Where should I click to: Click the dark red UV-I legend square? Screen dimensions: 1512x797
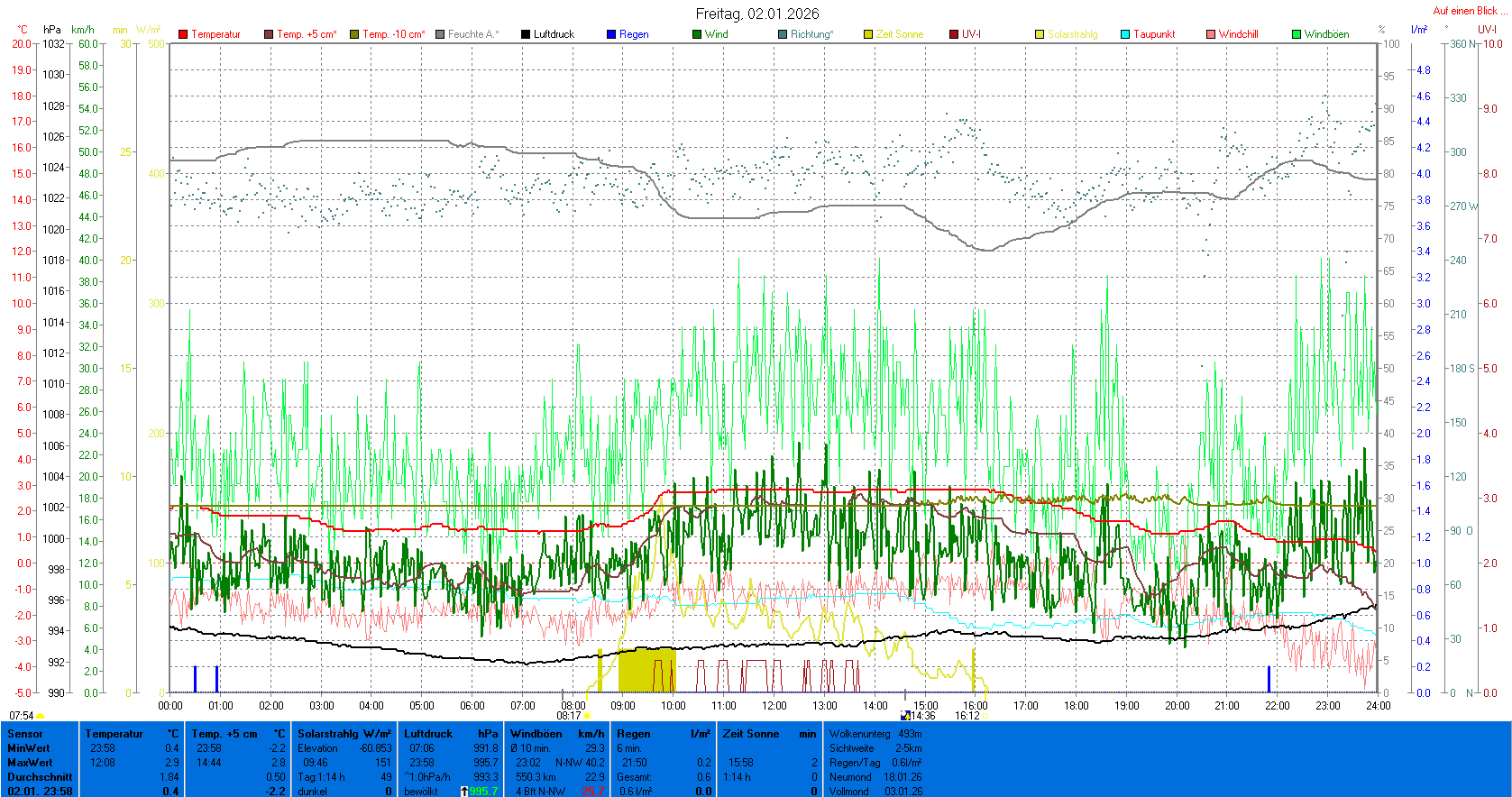[954, 34]
